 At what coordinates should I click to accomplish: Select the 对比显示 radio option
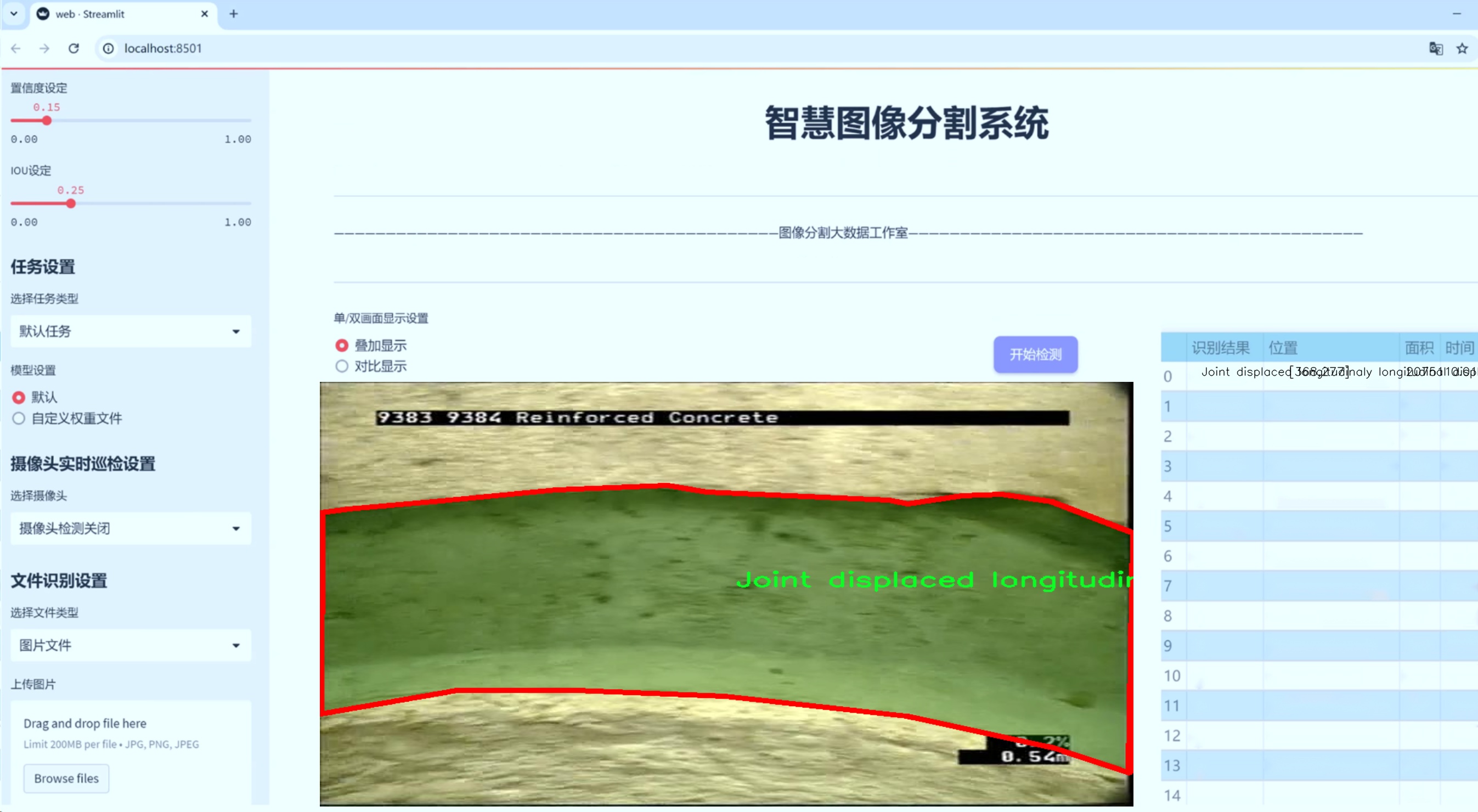click(342, 366)
